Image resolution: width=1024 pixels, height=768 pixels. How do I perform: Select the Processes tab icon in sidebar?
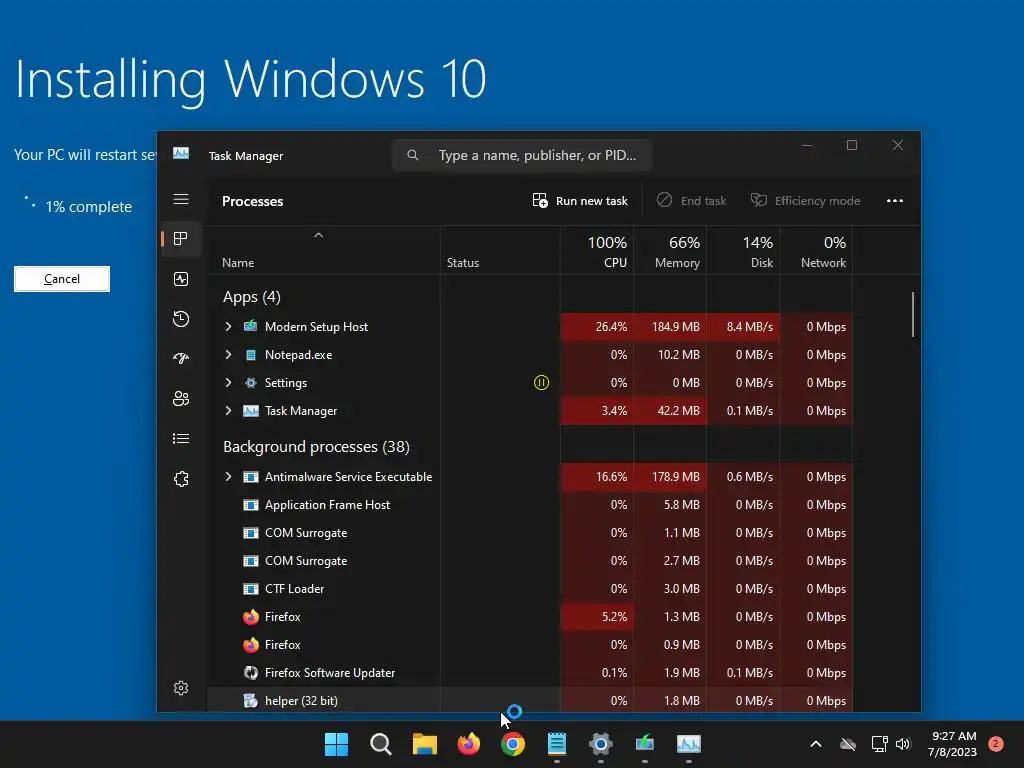tap(181, 238)
